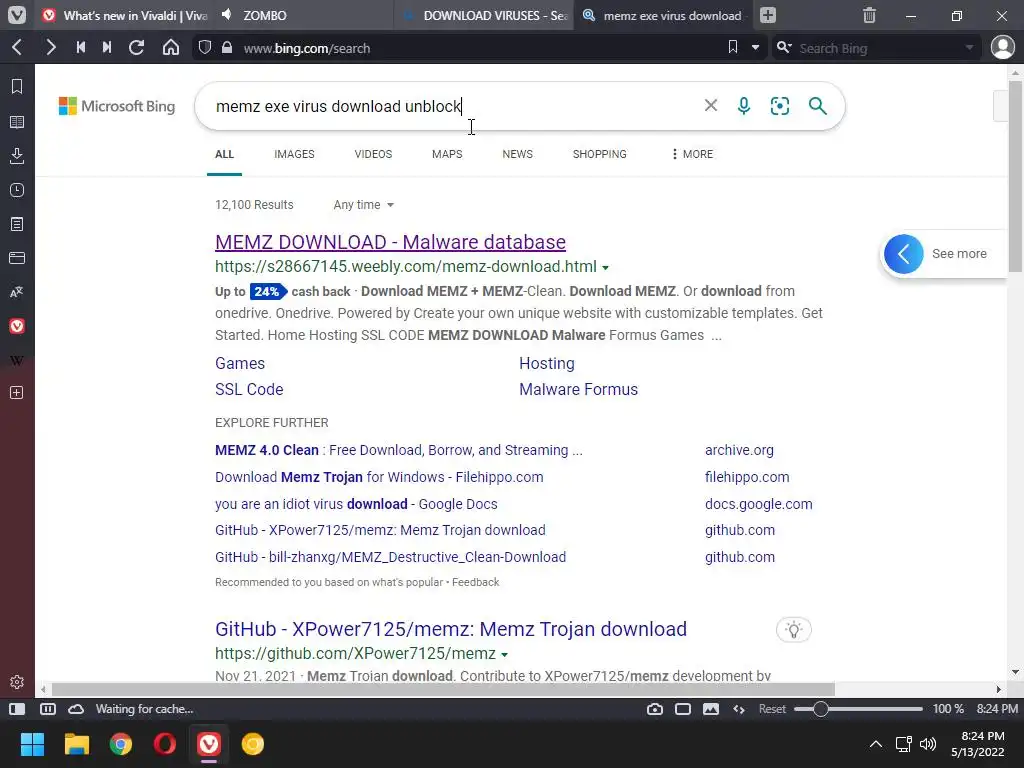1024x768 pixels.
Task: Open MEMZ DOWNLOAD Malware database result
Action: [x=390, y=242]
